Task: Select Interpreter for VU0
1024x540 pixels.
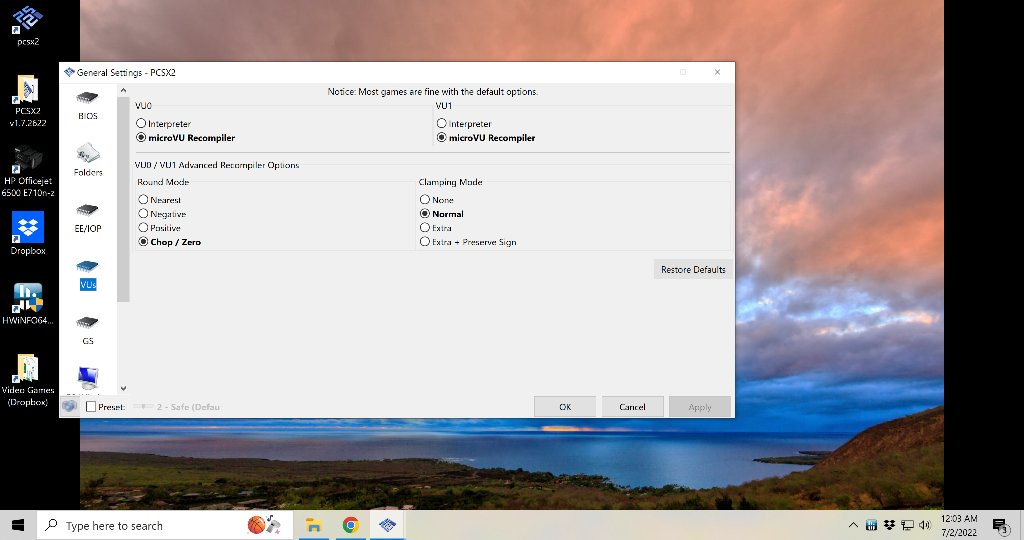Action: click(x=163, y=123)
